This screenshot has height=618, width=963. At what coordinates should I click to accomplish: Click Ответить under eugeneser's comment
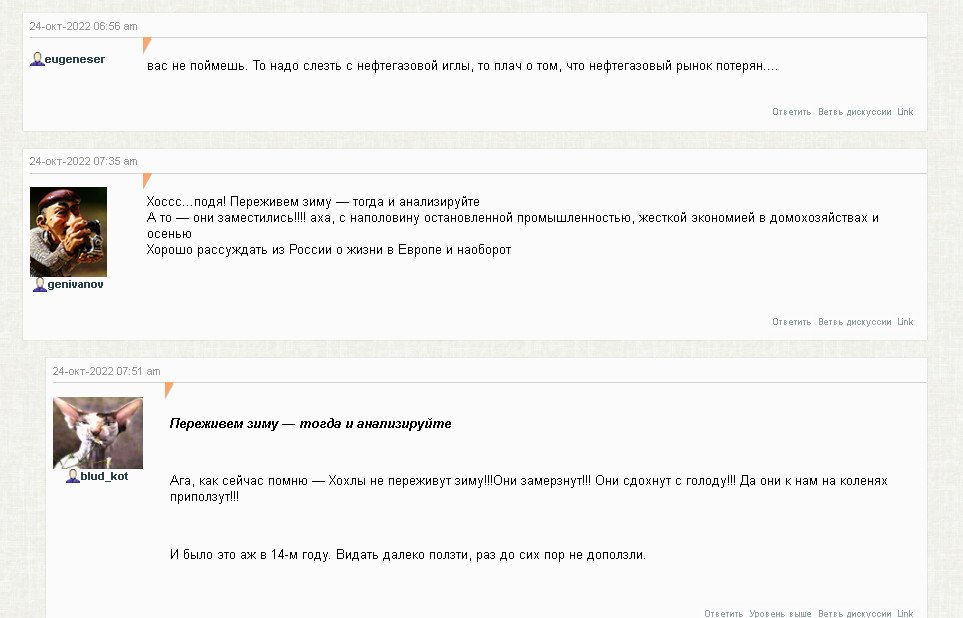point(791,112)
